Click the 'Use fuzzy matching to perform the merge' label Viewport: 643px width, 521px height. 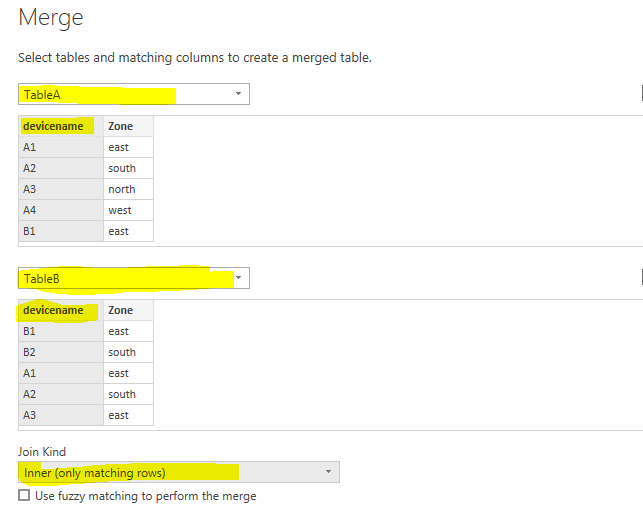(x=146, y=496)
